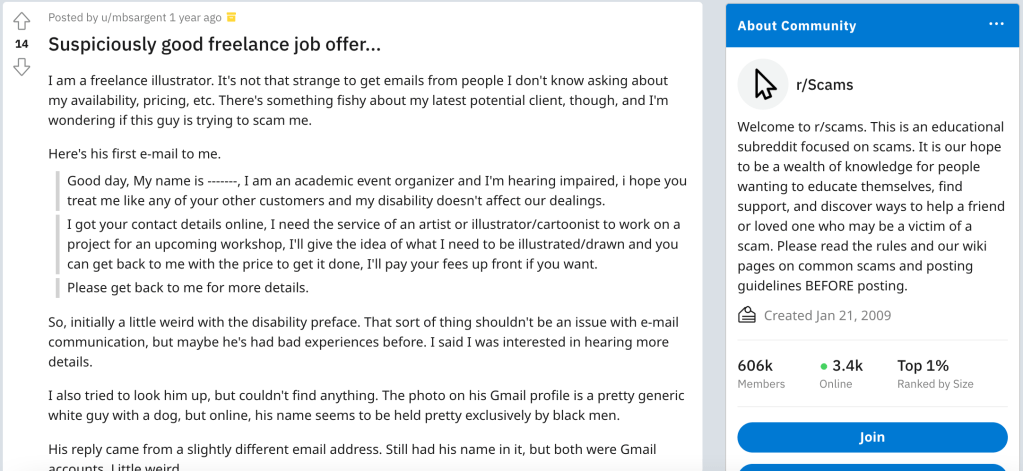Join the r/Scams community

tap(871, 437)
